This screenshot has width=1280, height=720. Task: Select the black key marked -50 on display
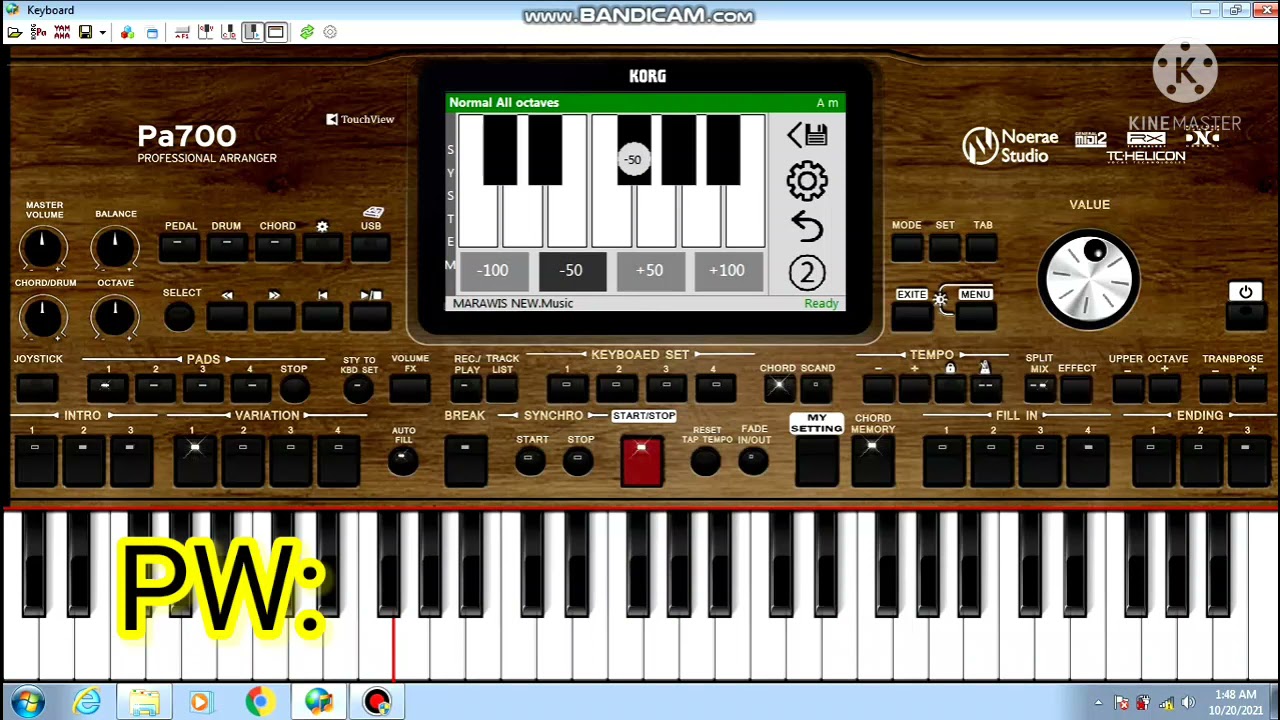(x=633, y=152)
